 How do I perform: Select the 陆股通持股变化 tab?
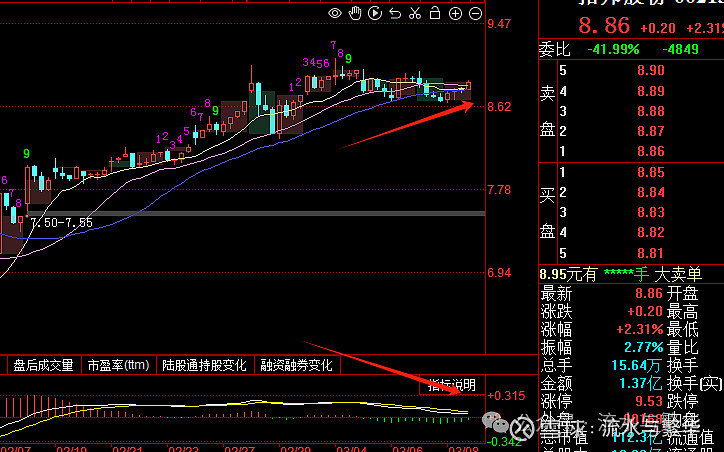(204, 365)
